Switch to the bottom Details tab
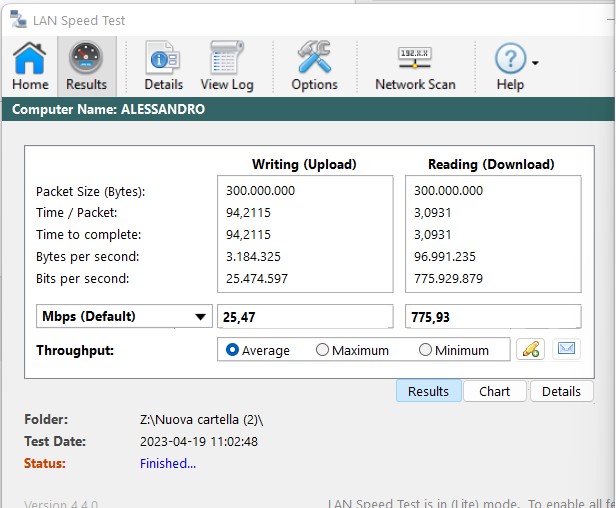616x508 pixels. [561, 391]
